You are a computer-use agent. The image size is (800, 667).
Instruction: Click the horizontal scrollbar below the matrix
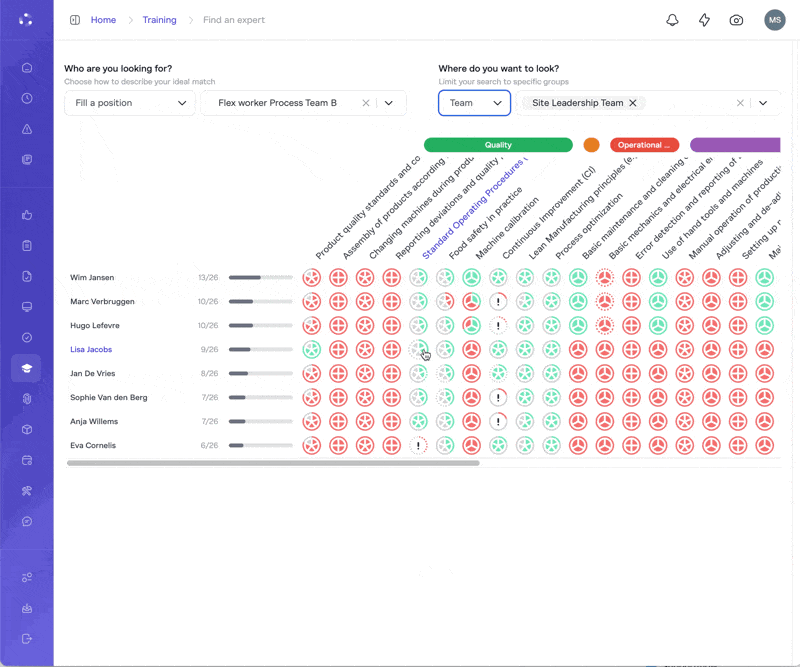tap(273, 463)
